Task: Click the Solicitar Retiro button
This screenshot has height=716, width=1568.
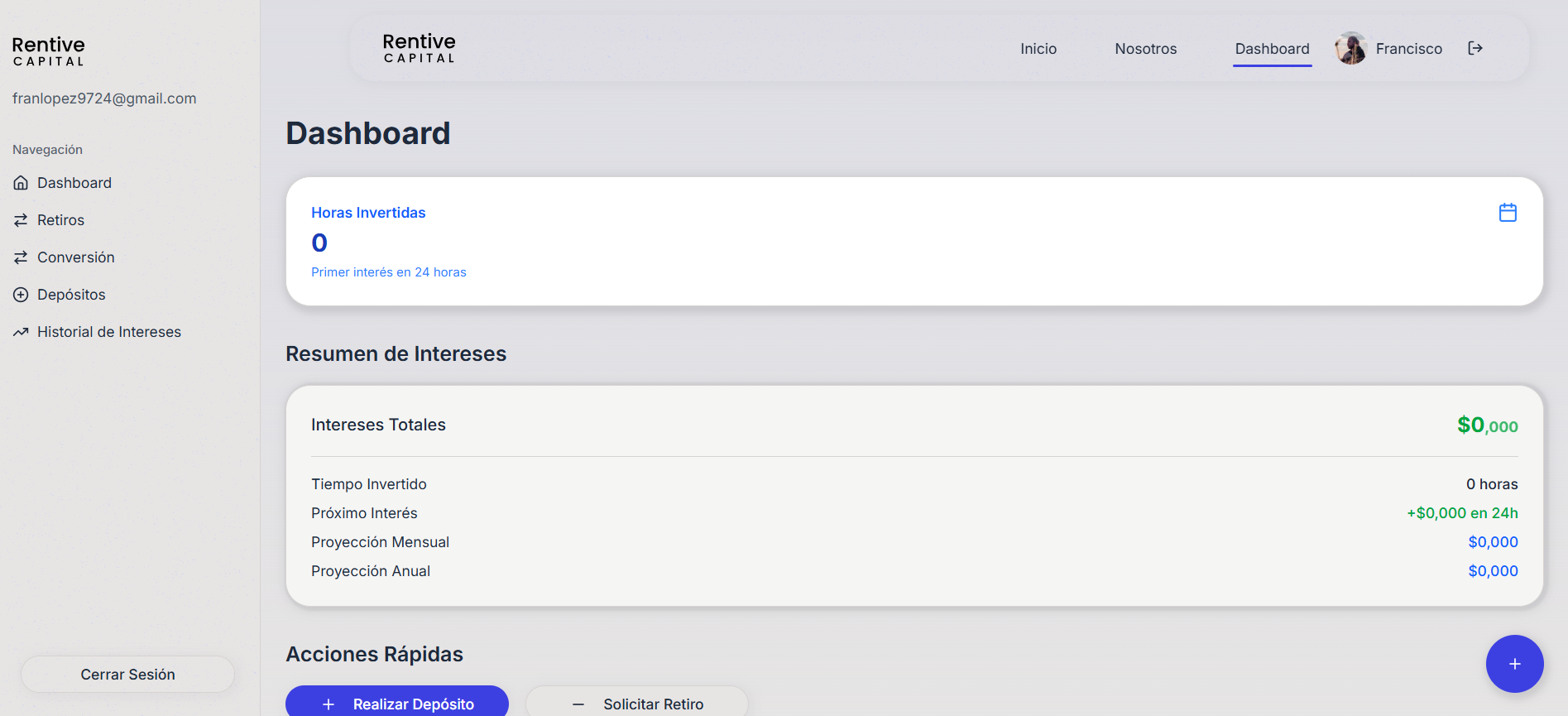Action: [x=637, y=701]
